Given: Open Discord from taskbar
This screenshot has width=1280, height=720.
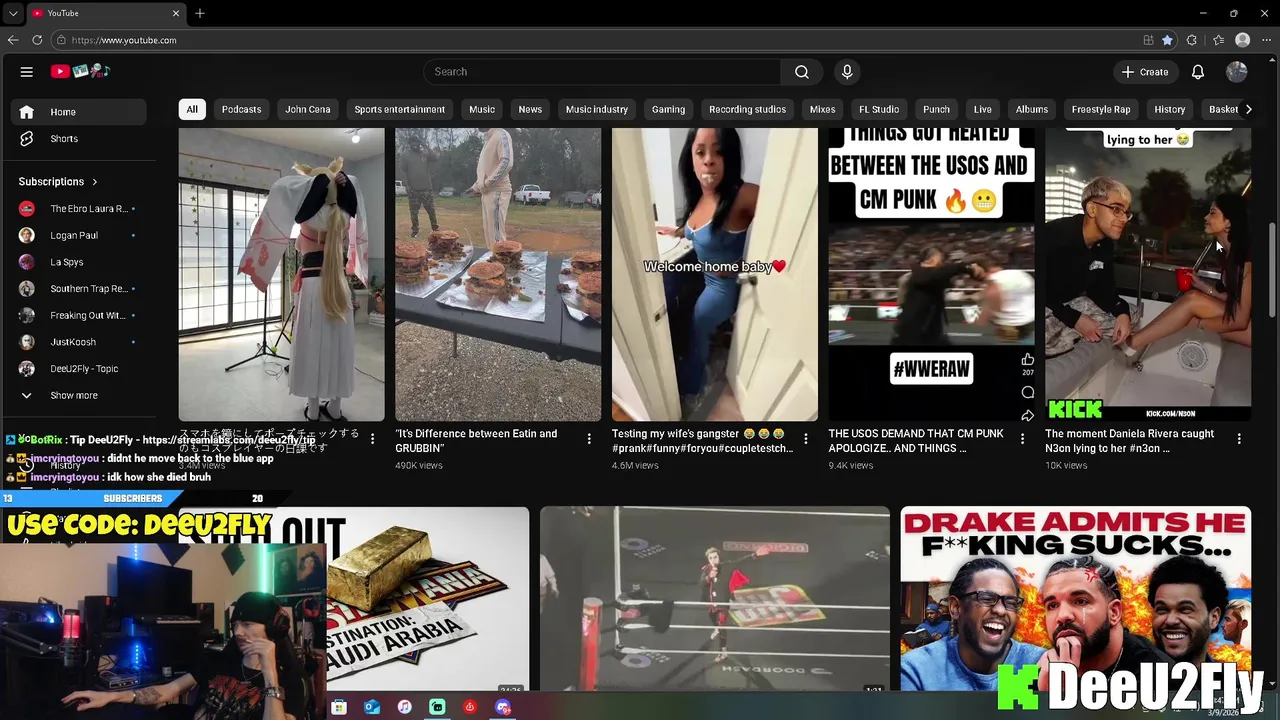Looking at the screenshot, I should (x=503, y=707).
